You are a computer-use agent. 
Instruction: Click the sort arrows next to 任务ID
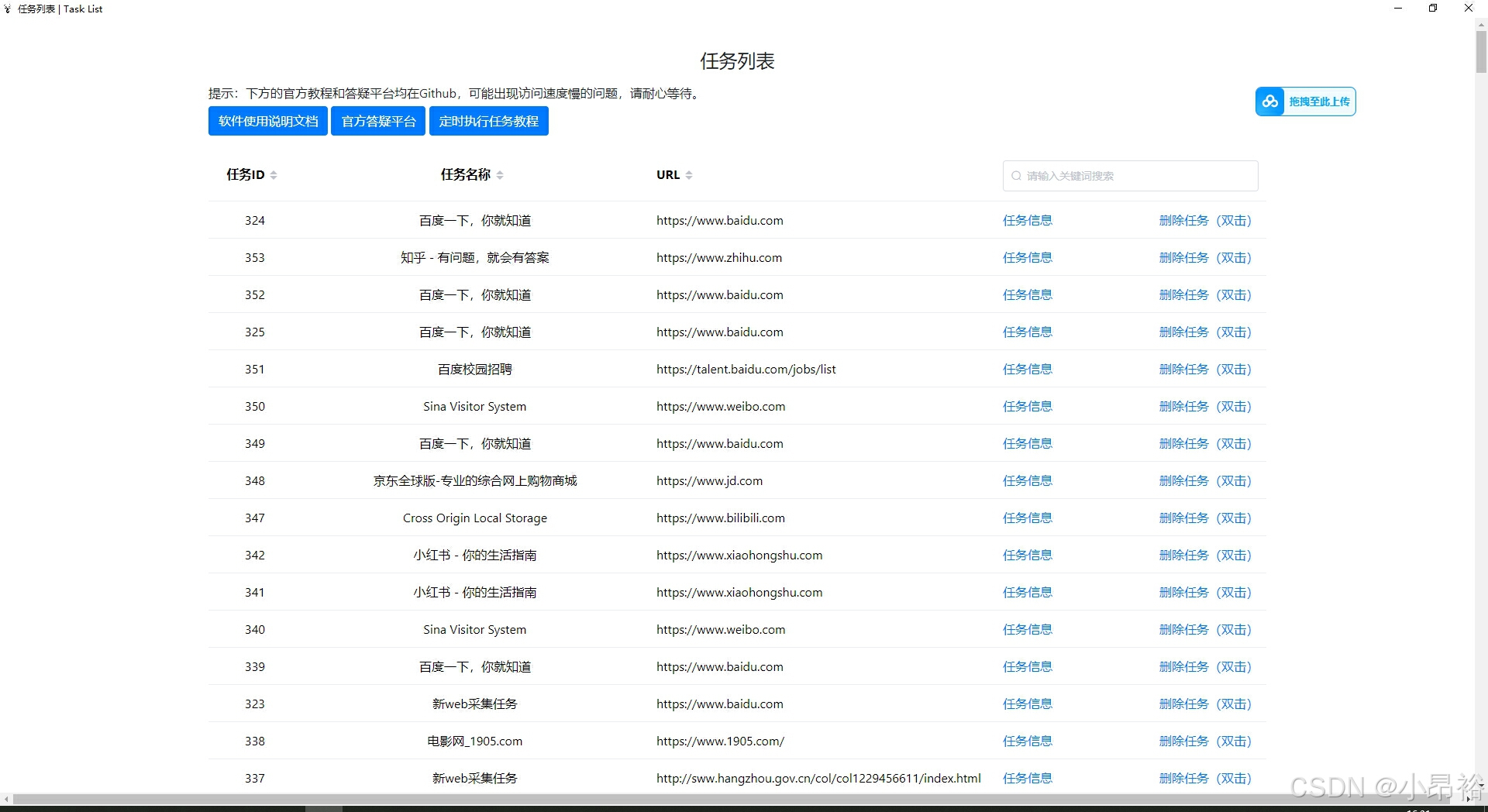[274, 175]
